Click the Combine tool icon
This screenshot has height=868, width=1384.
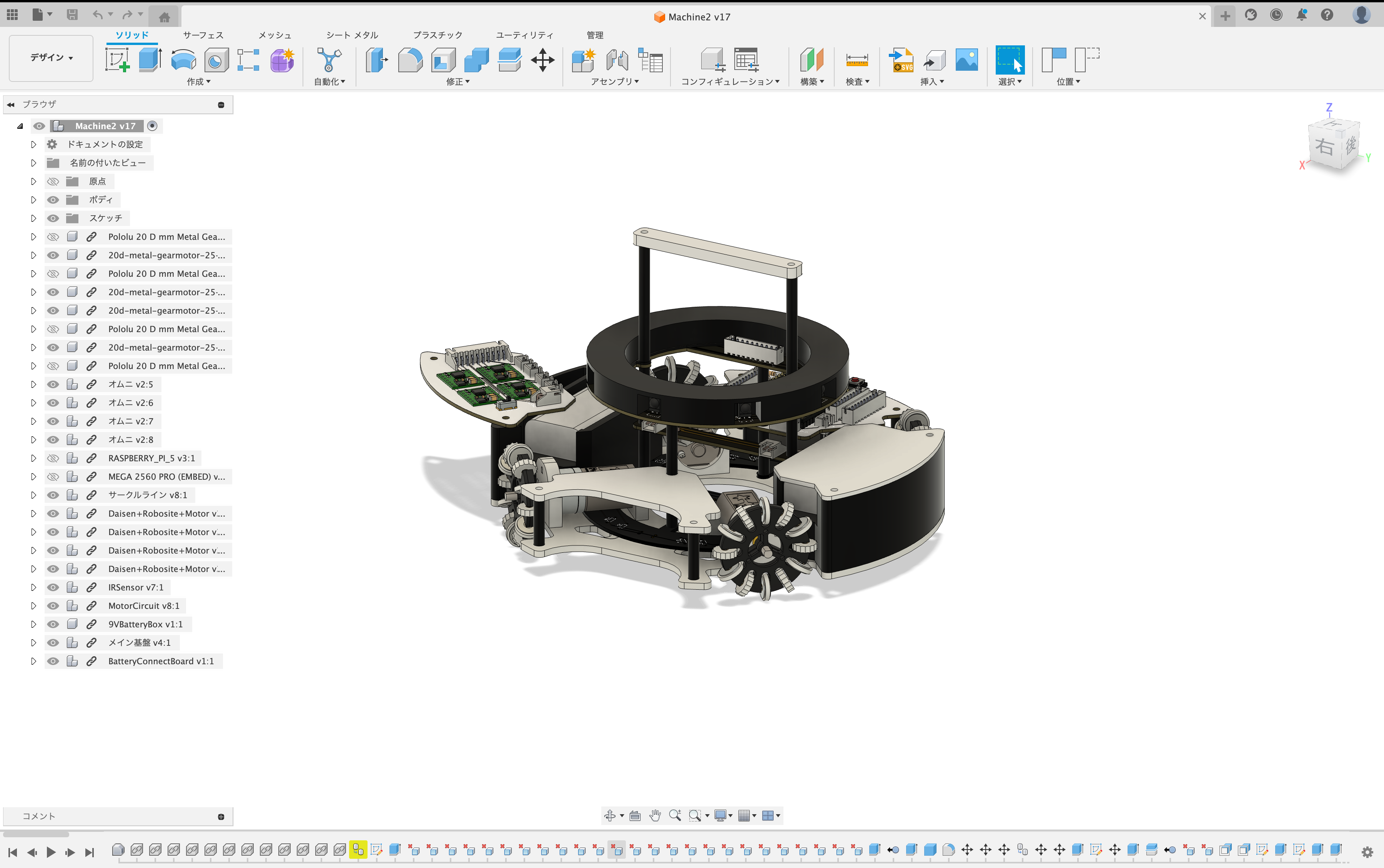point(476,60)
